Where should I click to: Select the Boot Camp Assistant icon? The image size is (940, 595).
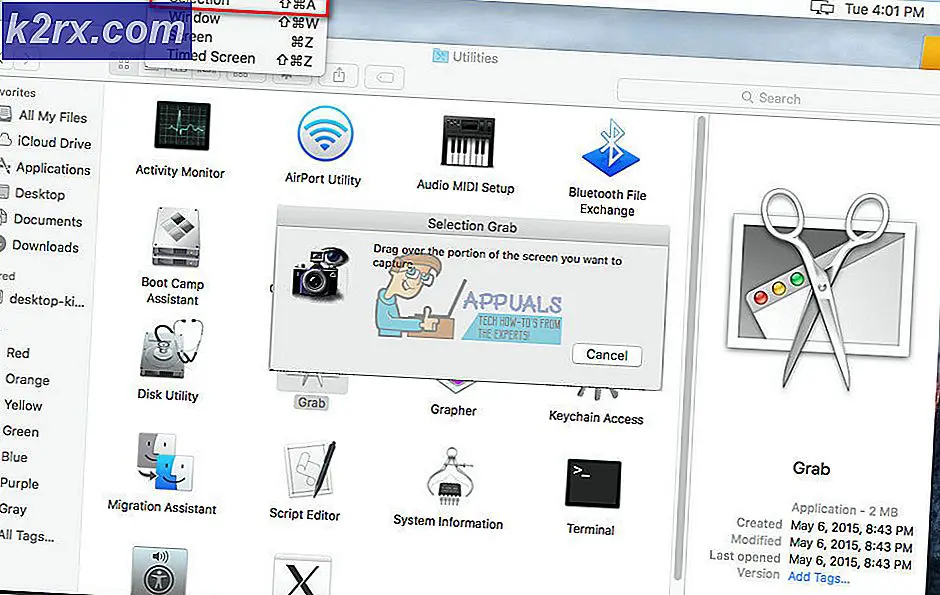click(176, 237)
